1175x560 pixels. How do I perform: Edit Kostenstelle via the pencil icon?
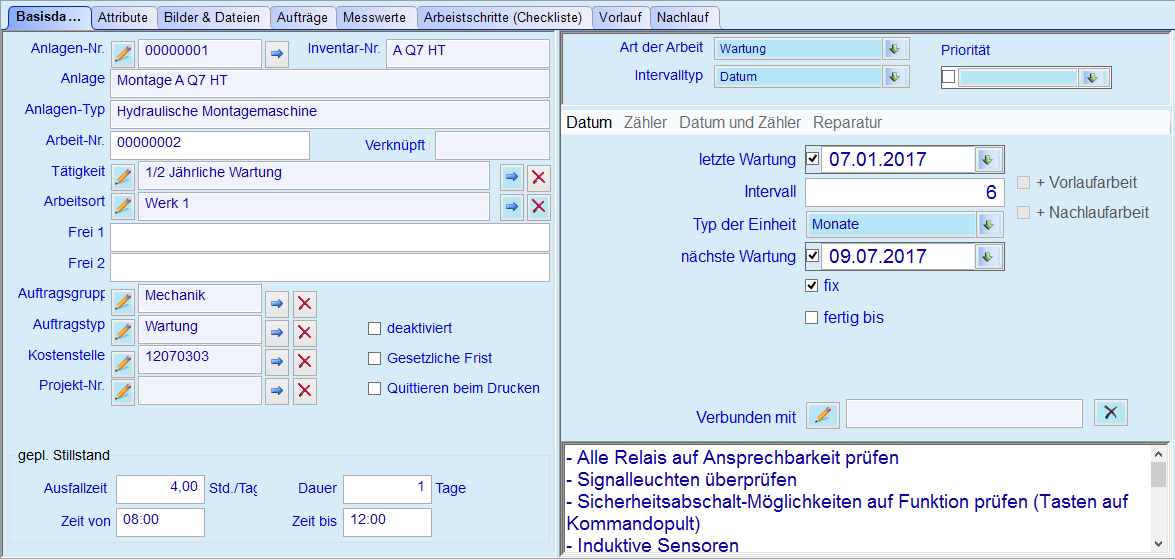click(x=123, y=362)
